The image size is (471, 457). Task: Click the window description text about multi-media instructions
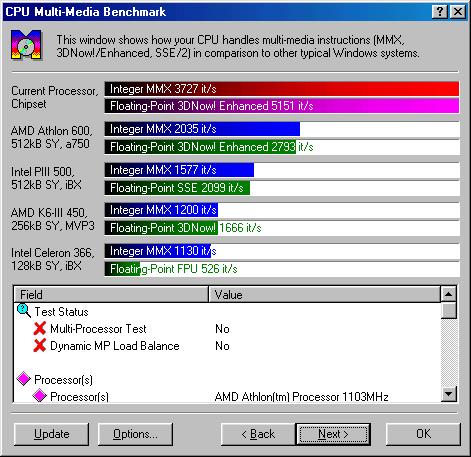tap(238, 46)
